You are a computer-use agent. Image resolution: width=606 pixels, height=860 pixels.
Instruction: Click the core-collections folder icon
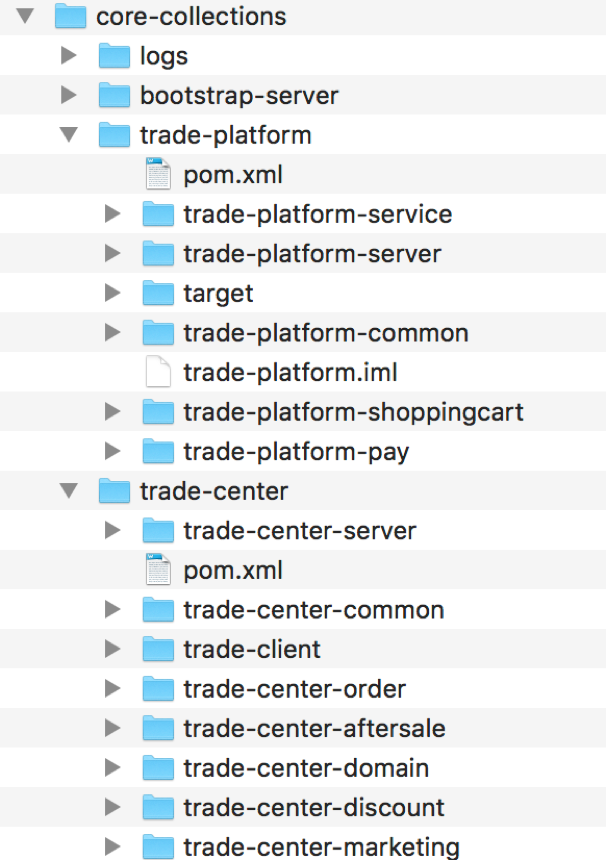[x=71, y=15]
